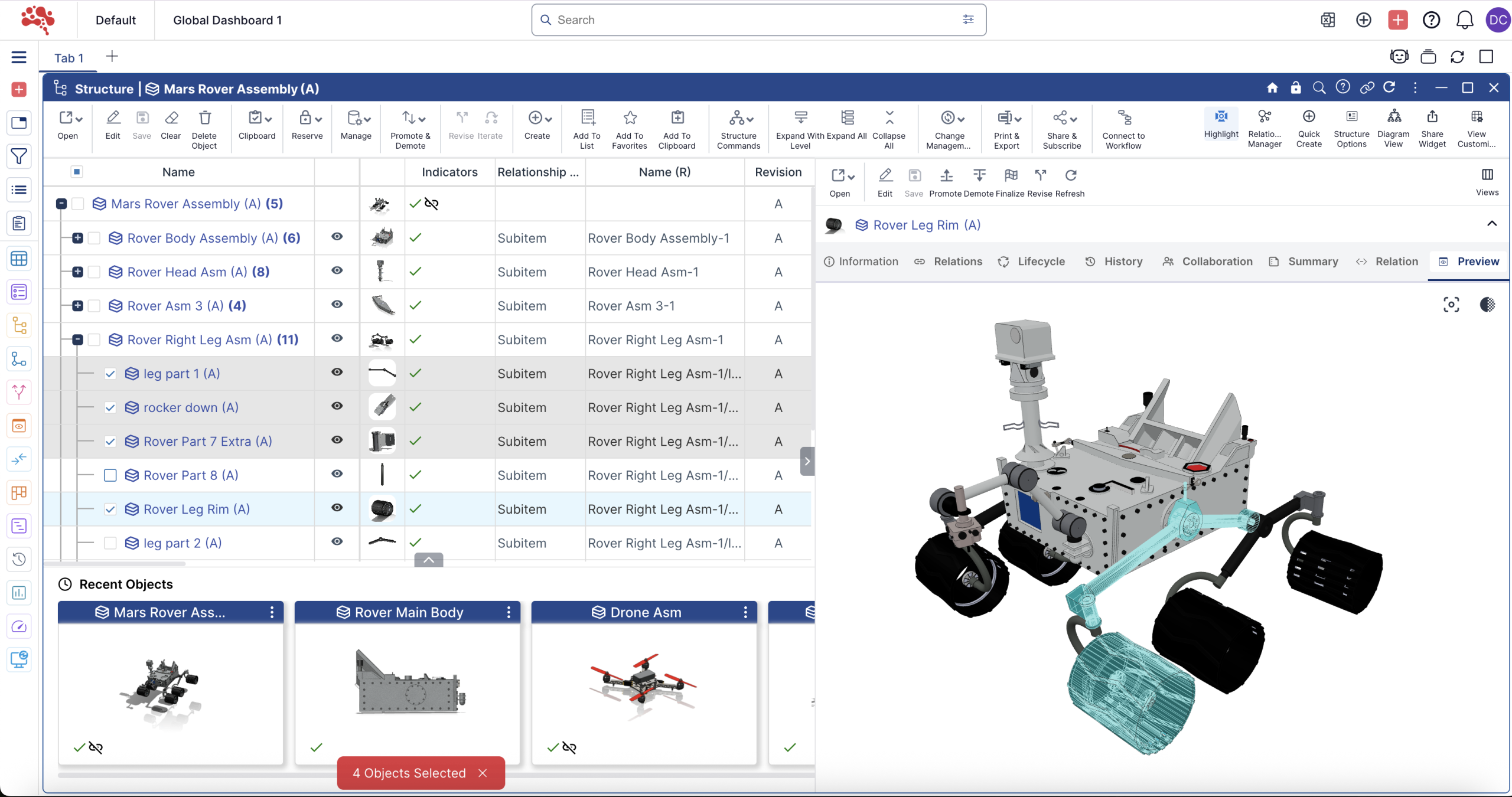The width and height of the screenshot is (1512, 797).
Task: Expand the Rover Head Asm node
Action: 77,272
